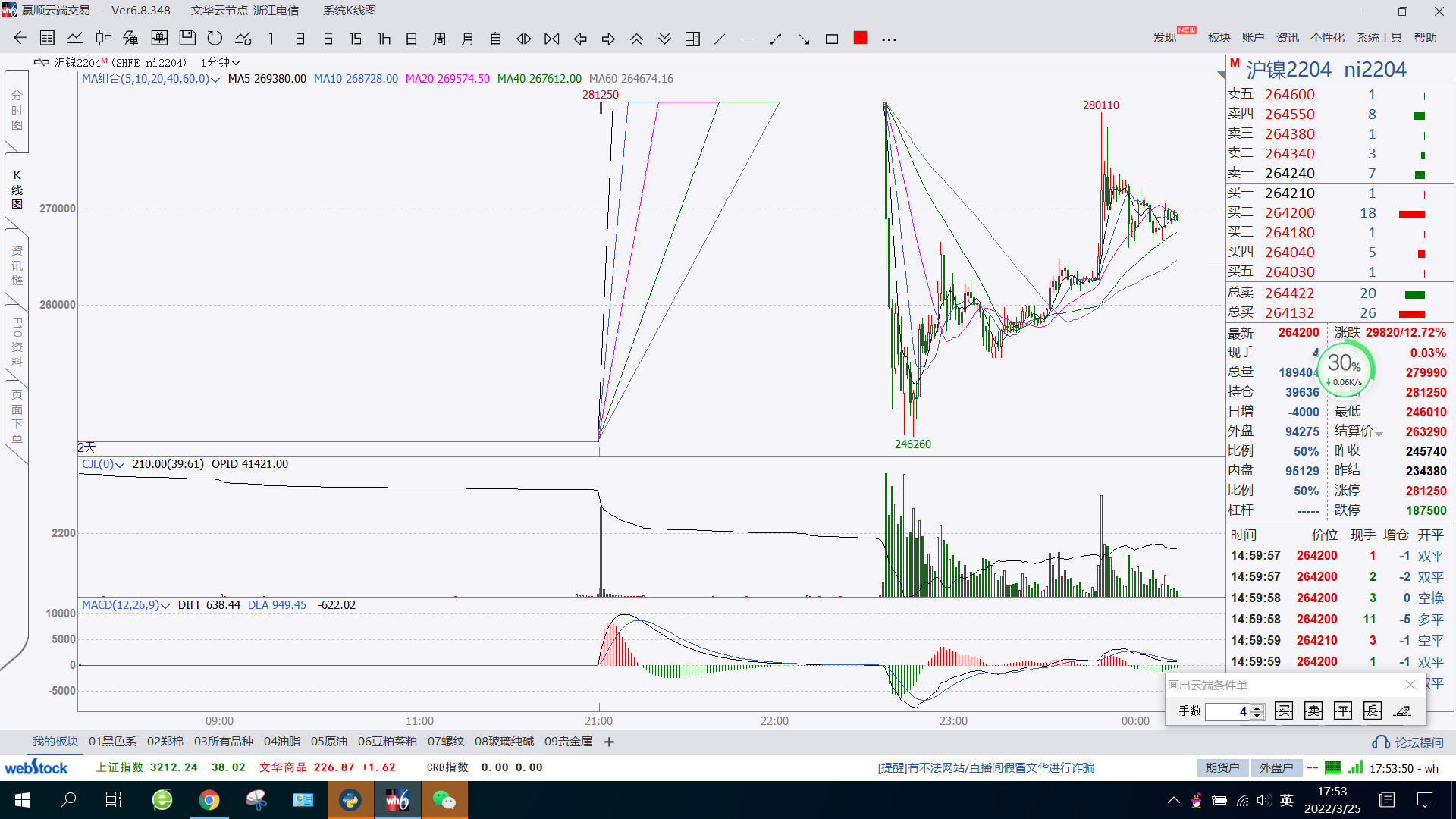This screenshot has height=819, width=1456.
Task: Refresh the chart with the circular arrow icon
Action: point(215,38)
